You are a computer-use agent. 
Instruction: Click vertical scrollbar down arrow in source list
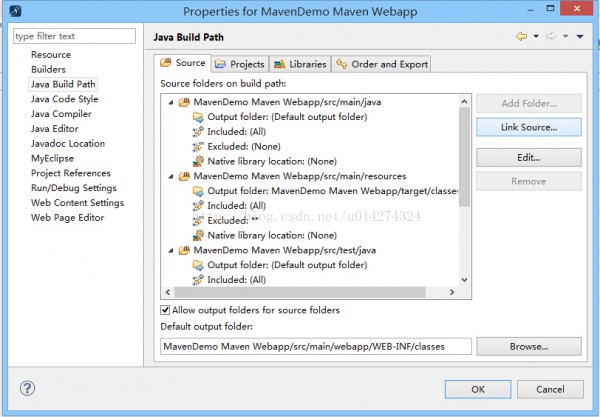[x=464, y=280]
